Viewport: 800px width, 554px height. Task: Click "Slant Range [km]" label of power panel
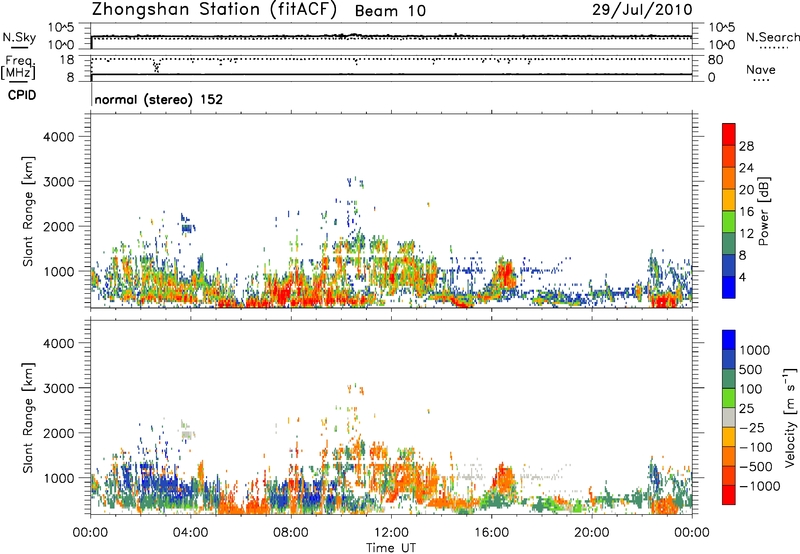[x=29, y=211]
